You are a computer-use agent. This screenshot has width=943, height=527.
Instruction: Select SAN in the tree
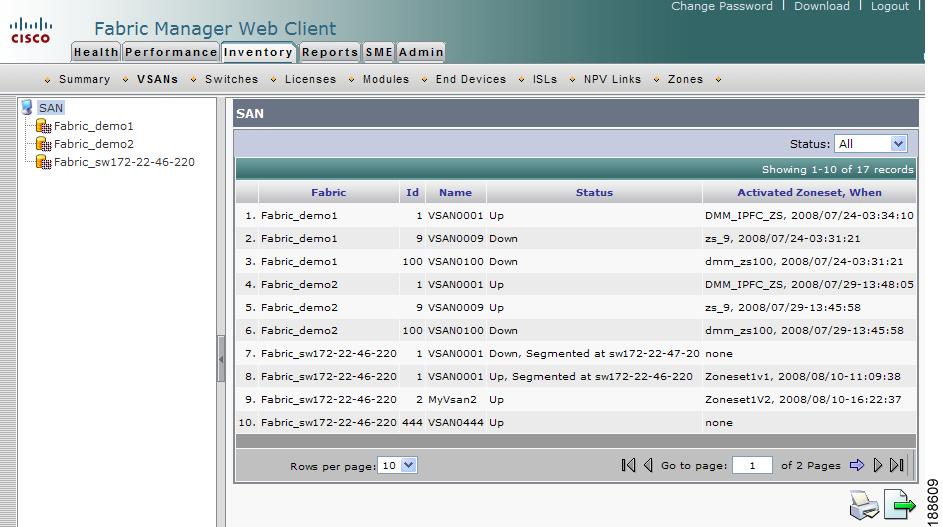pos(51,108)
